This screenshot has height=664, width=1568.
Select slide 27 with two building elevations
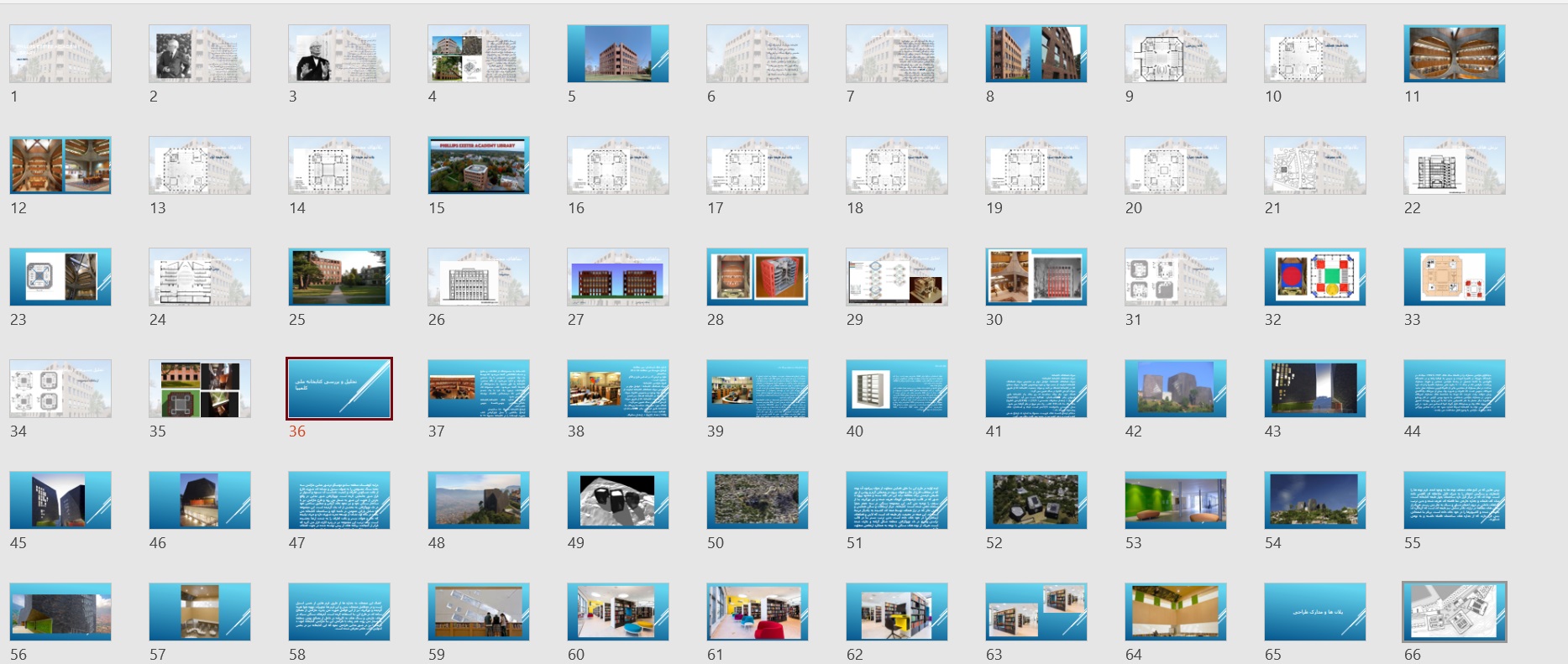tap(618, 277)
